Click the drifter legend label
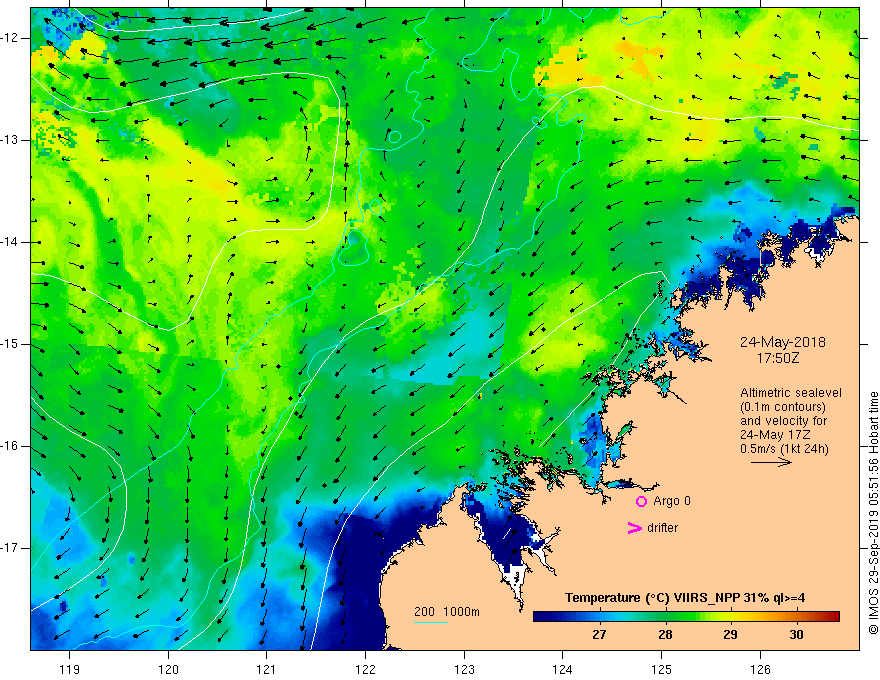The image size is (880, 680). [x=662, y=528]
